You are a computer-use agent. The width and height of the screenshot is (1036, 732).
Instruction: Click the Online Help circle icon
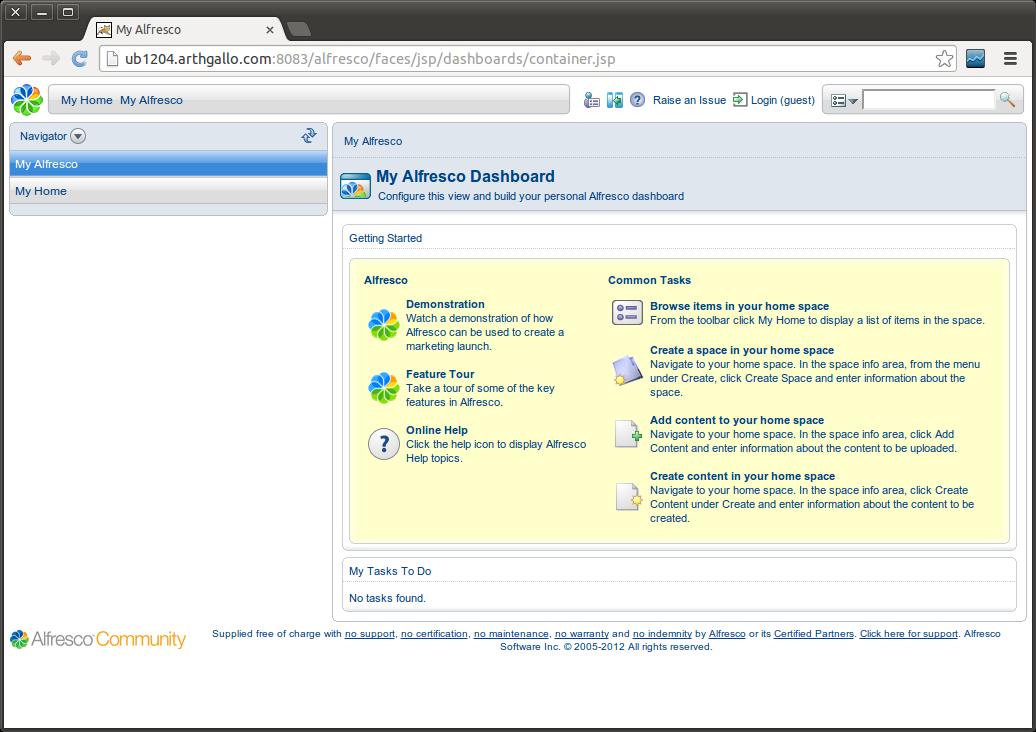click(383, 444)
